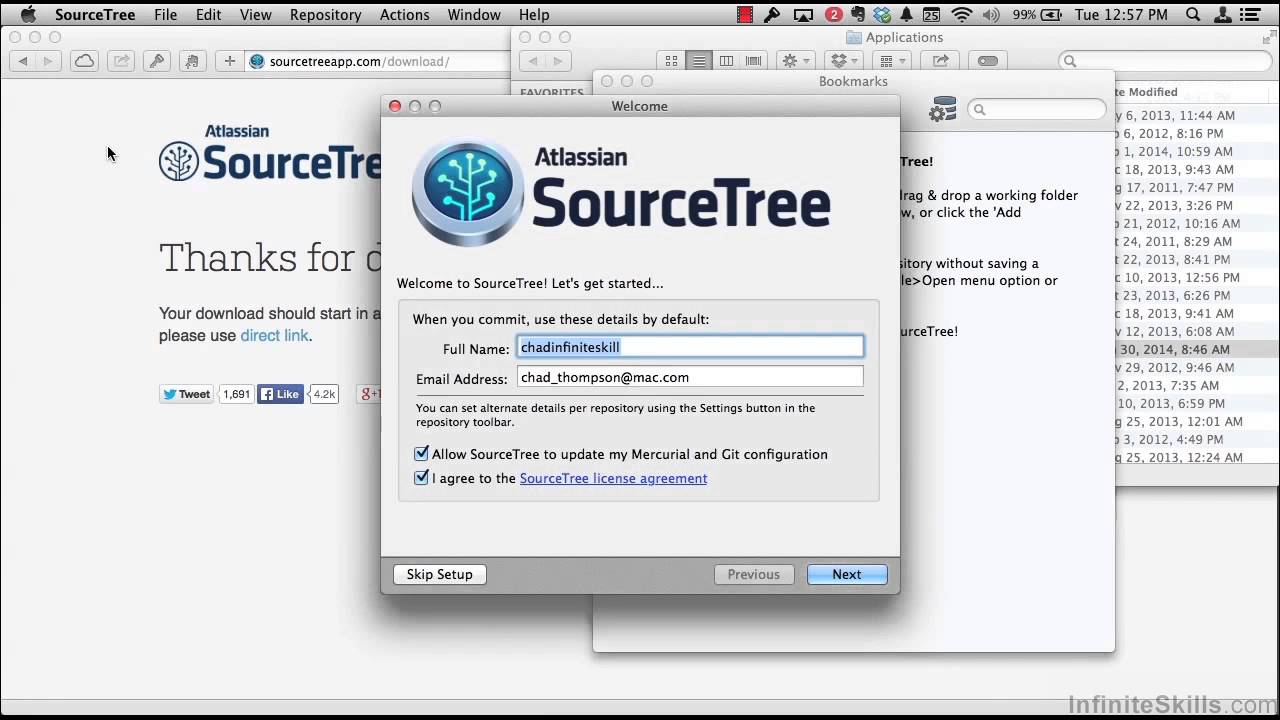Click Safari's forward arrow button
The width and height of the screenshot is (1280, 720).
[x=50, y=61]
